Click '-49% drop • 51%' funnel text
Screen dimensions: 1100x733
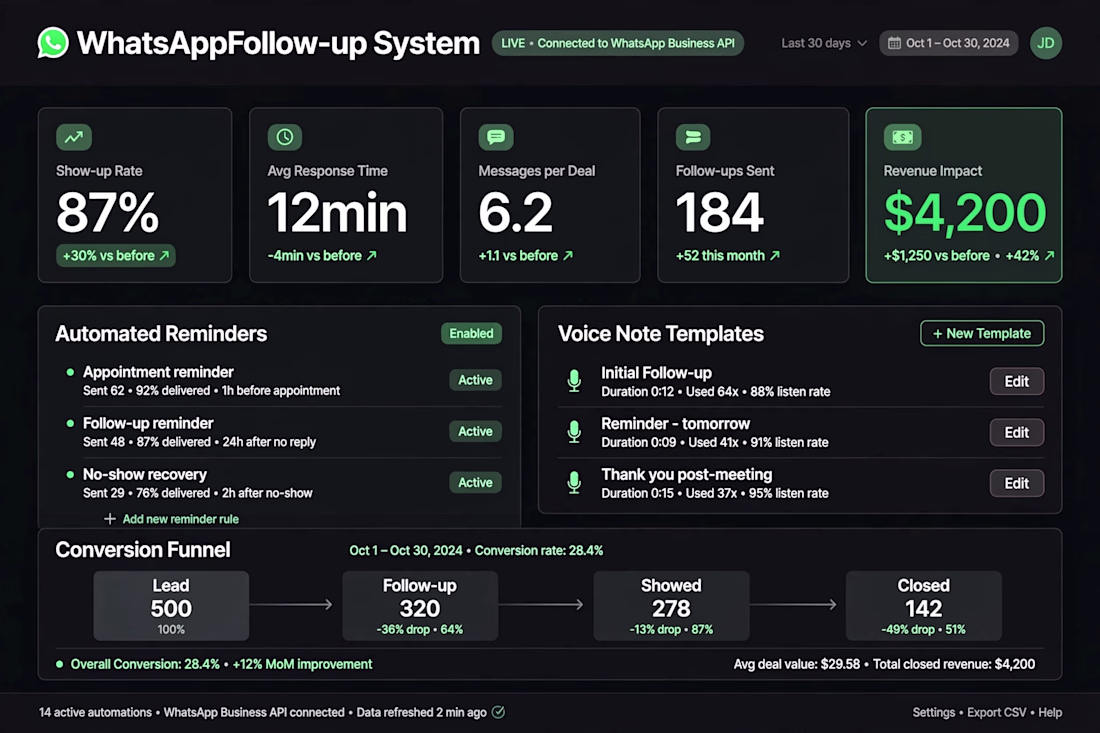(923, 629)
